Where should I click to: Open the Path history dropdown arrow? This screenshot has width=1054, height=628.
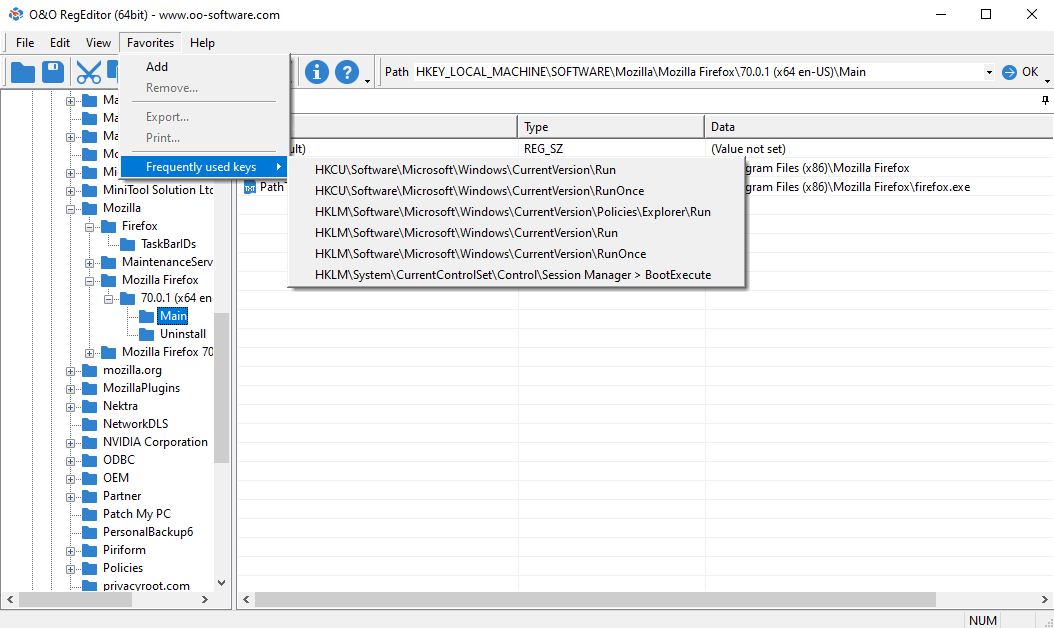989,72
